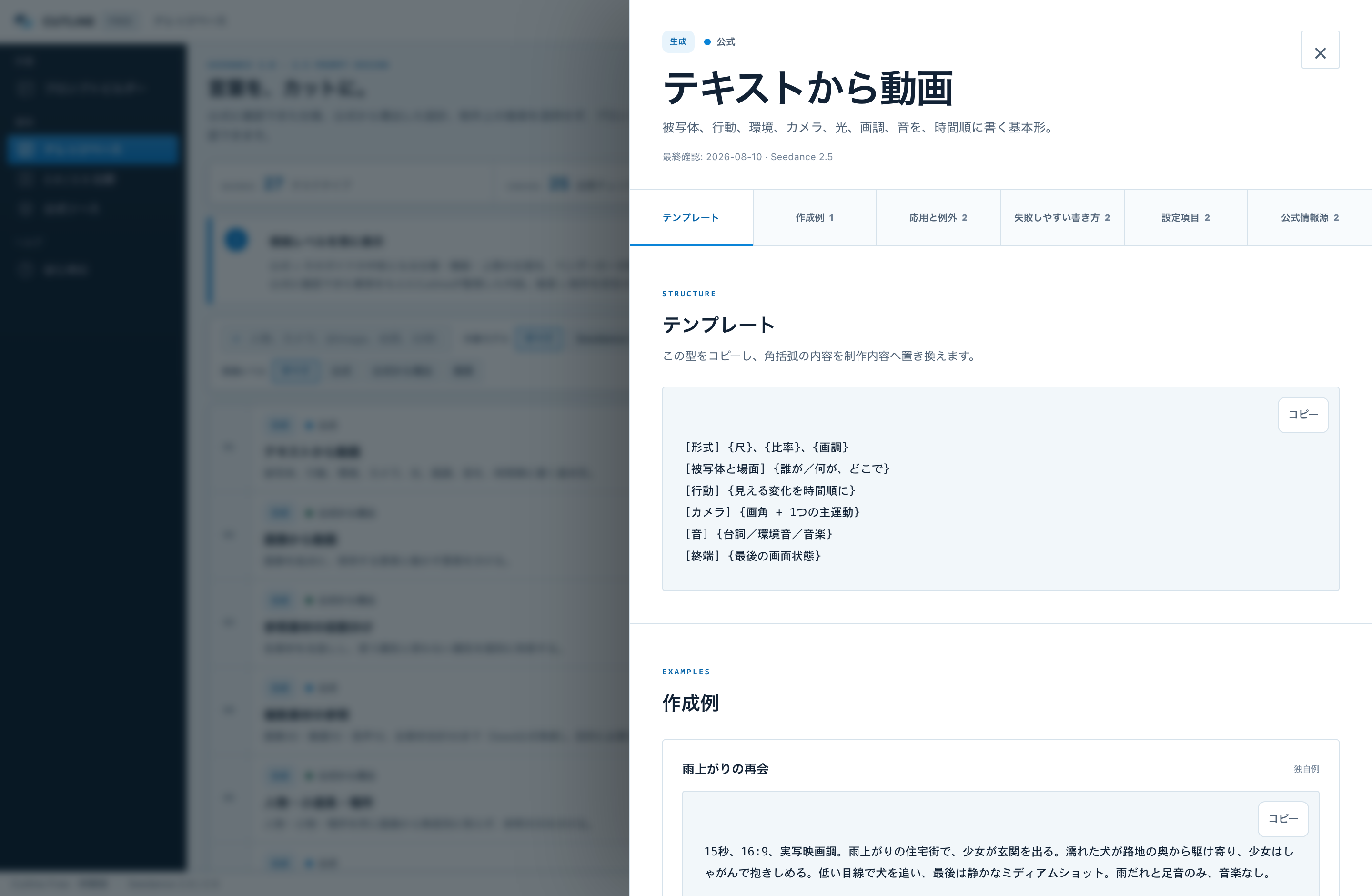
Task: Click the 作成例 section heading
Action: point(691,703)
